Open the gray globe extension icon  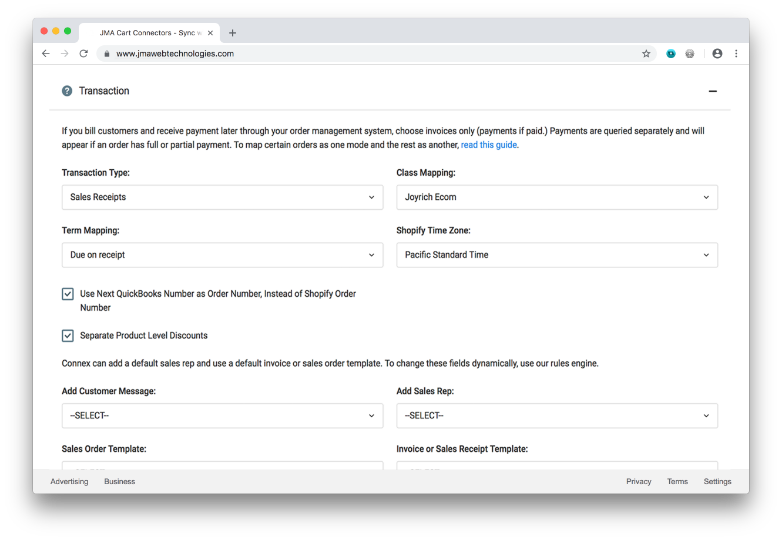click(690, 53)
